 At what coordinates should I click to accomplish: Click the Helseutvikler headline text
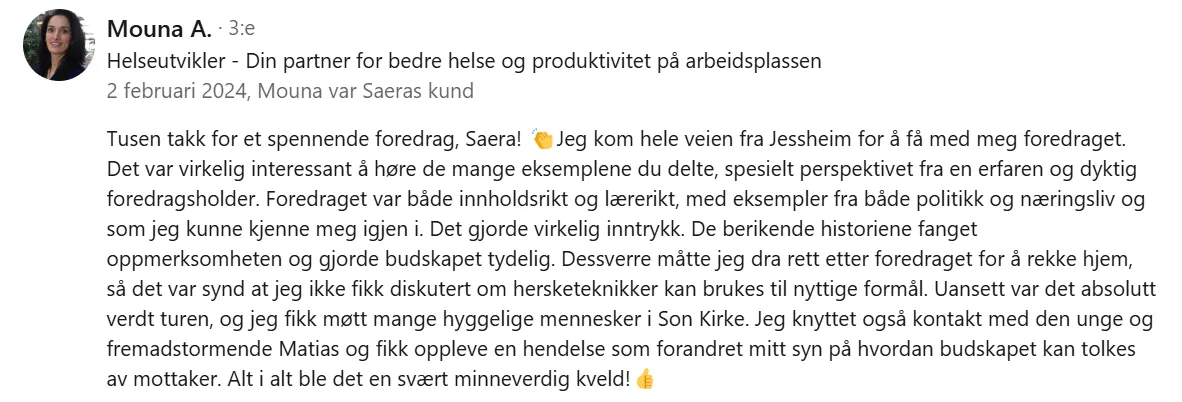[x=163, y=60]
